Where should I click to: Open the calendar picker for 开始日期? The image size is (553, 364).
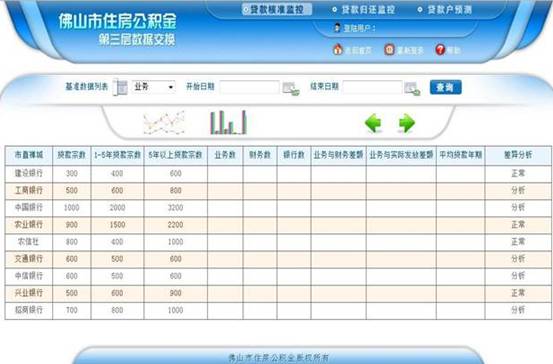click(x=291, y=88)
